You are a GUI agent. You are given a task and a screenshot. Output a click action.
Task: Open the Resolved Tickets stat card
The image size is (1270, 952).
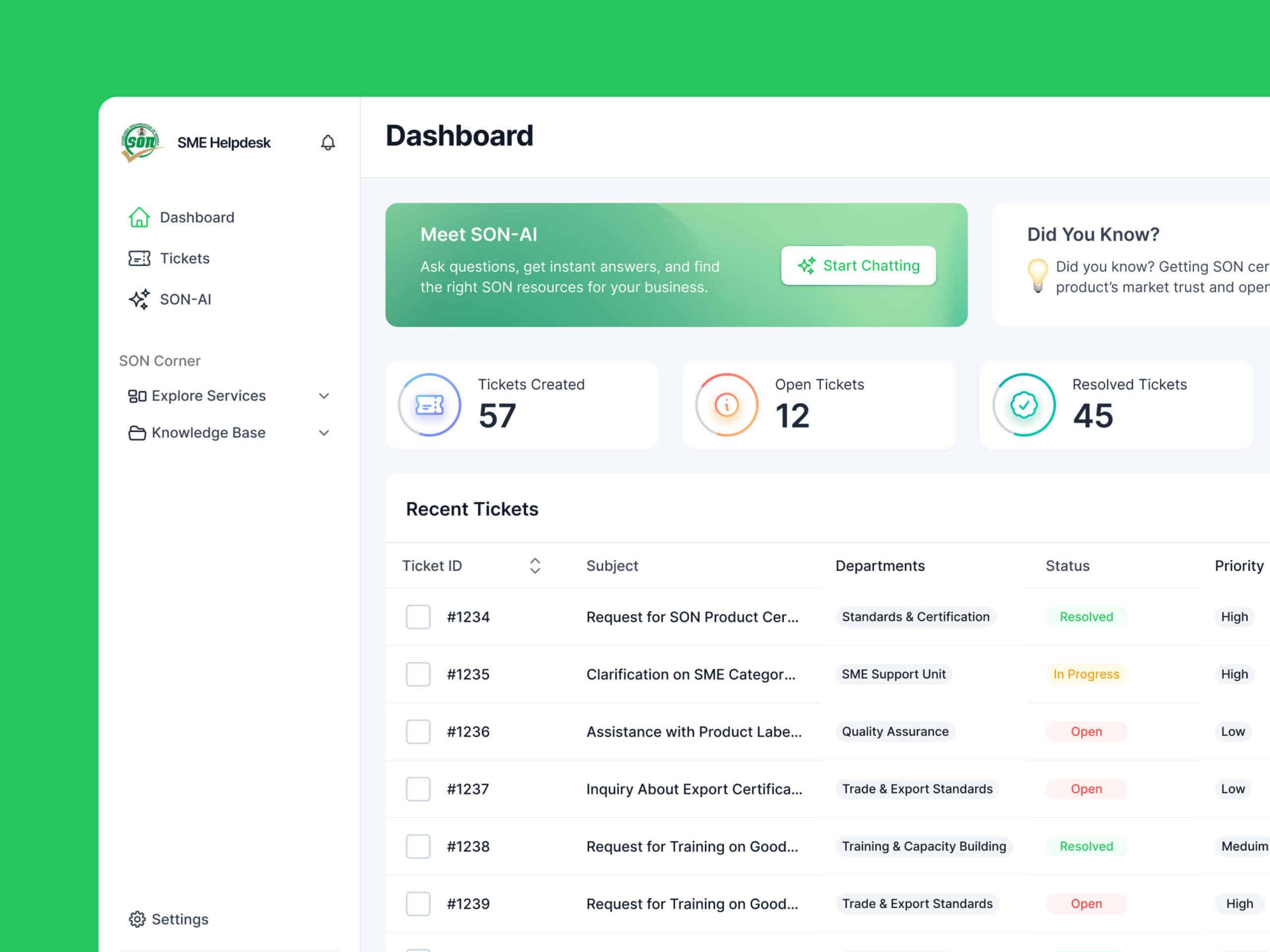[x=1116, y=405]
